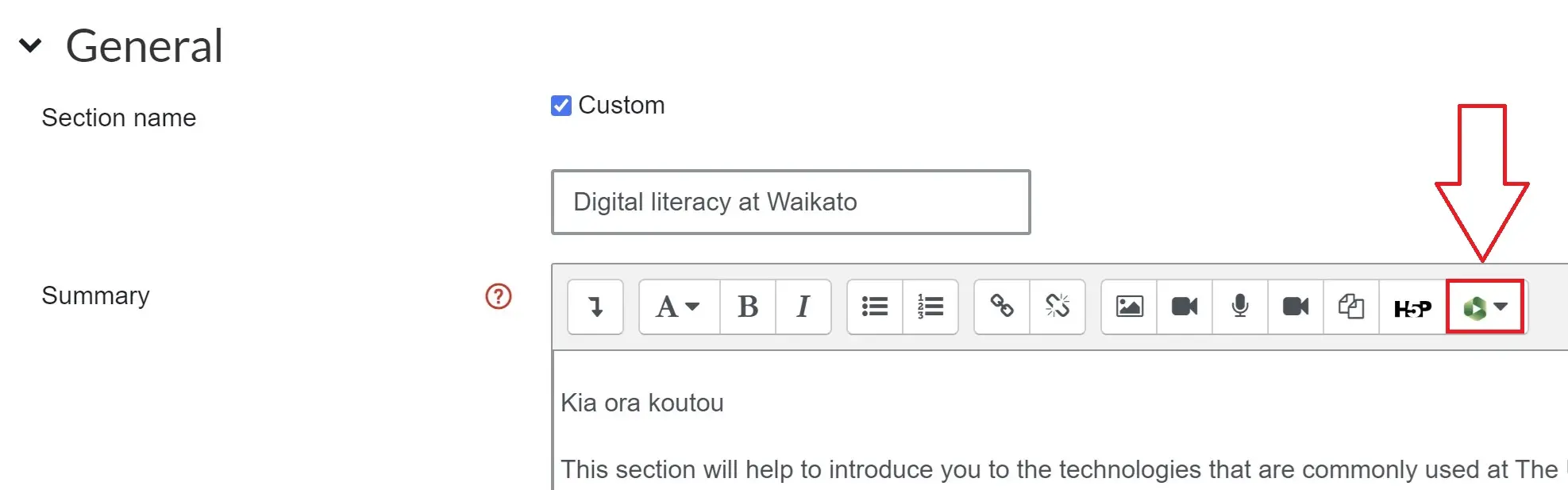This screenshot has height=490, width=1568.
Task: Toggle italic text formatting
Action: pos(803,307)
